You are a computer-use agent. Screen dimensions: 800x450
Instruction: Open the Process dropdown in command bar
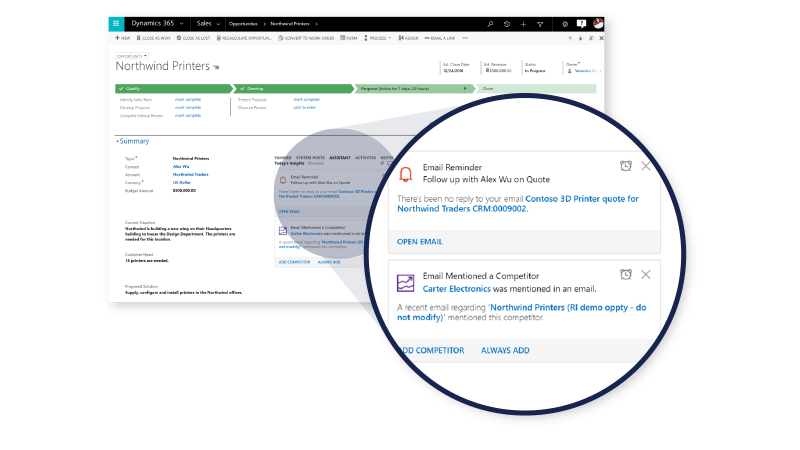(x=378, y=38)
